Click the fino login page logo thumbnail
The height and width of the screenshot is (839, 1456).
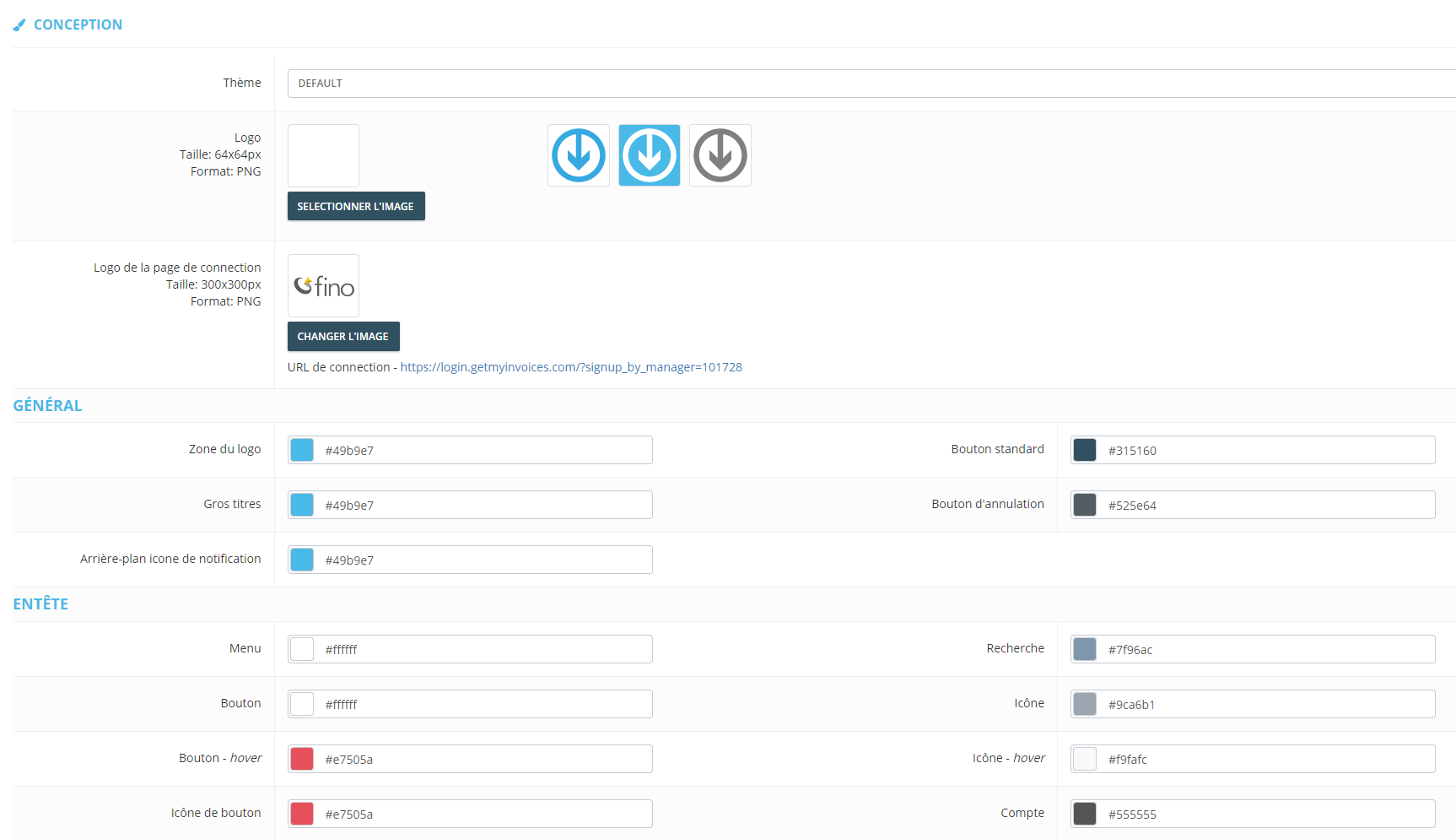pyautogui.click(x=323, y=286)
